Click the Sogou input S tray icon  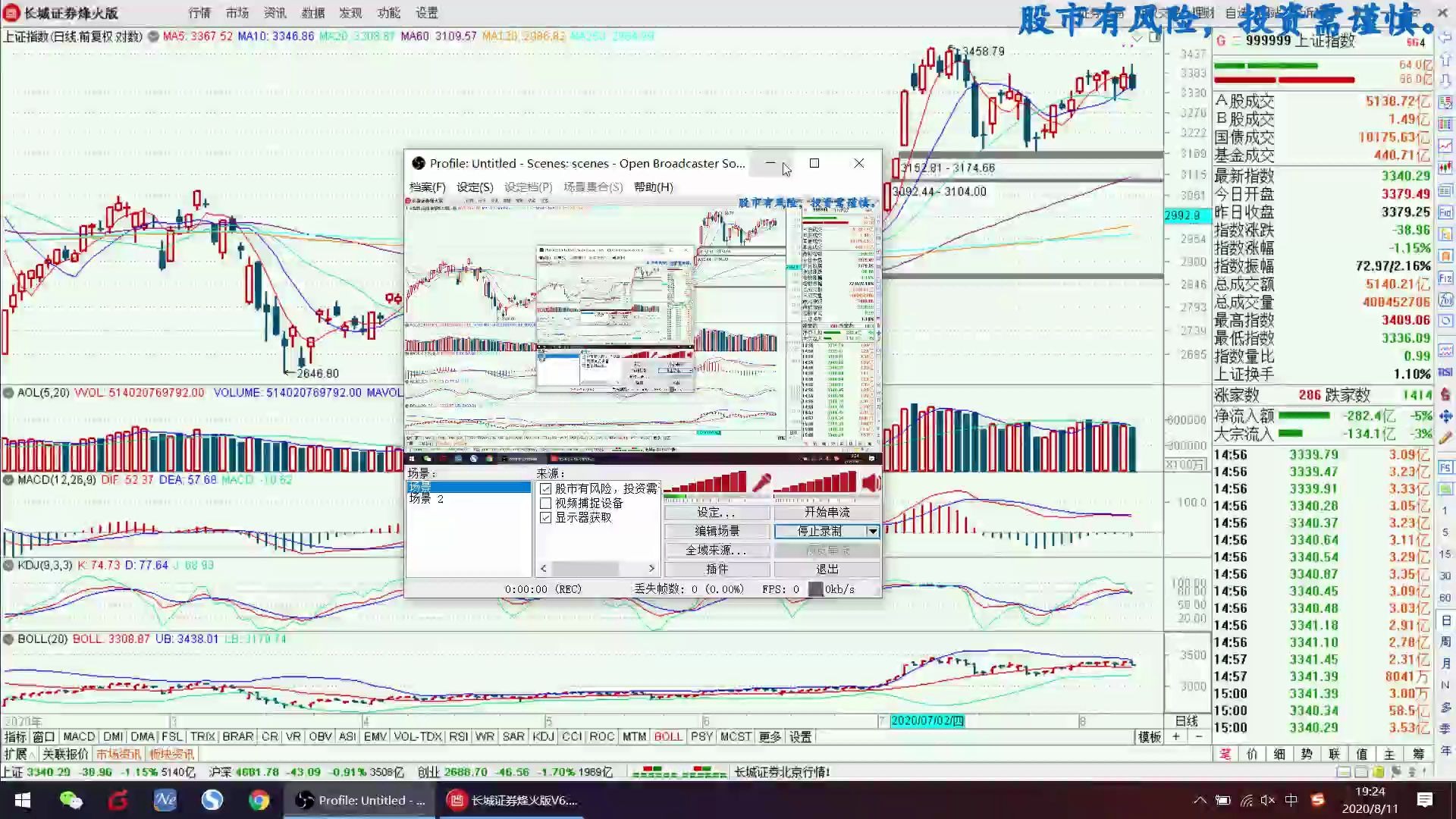1318,800
